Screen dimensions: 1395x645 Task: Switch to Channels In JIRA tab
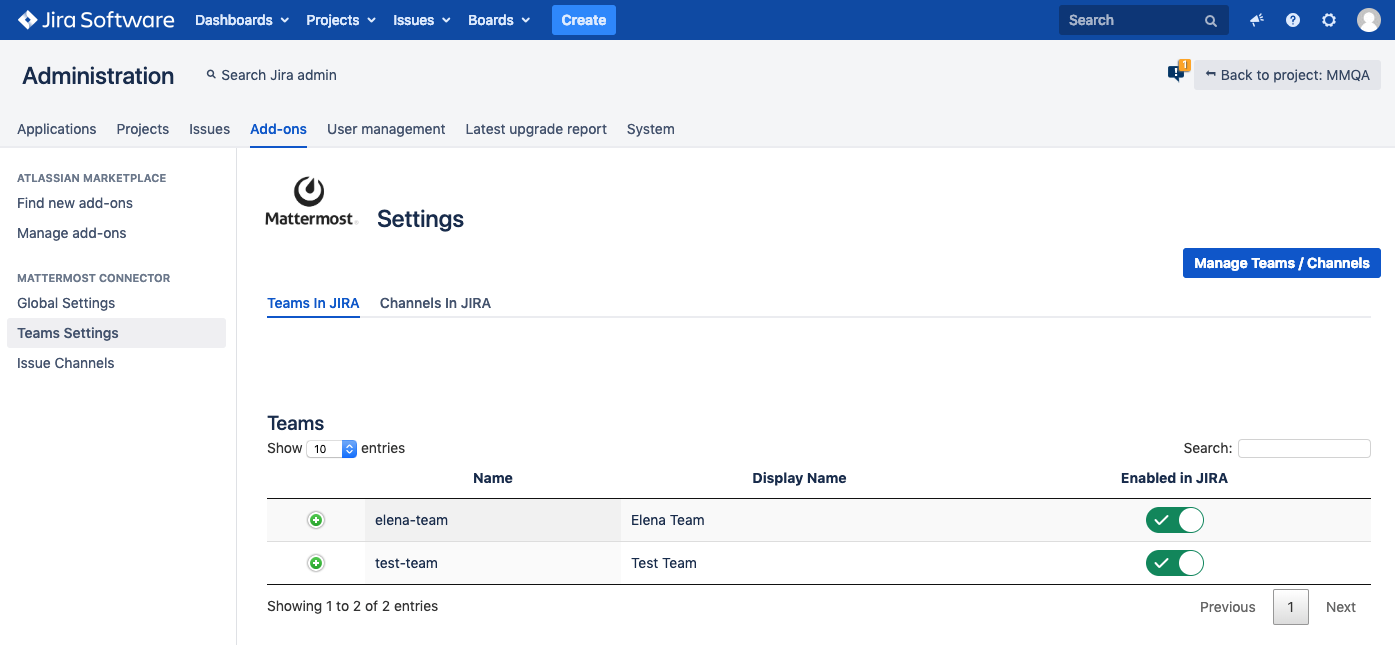pos(435,303)
